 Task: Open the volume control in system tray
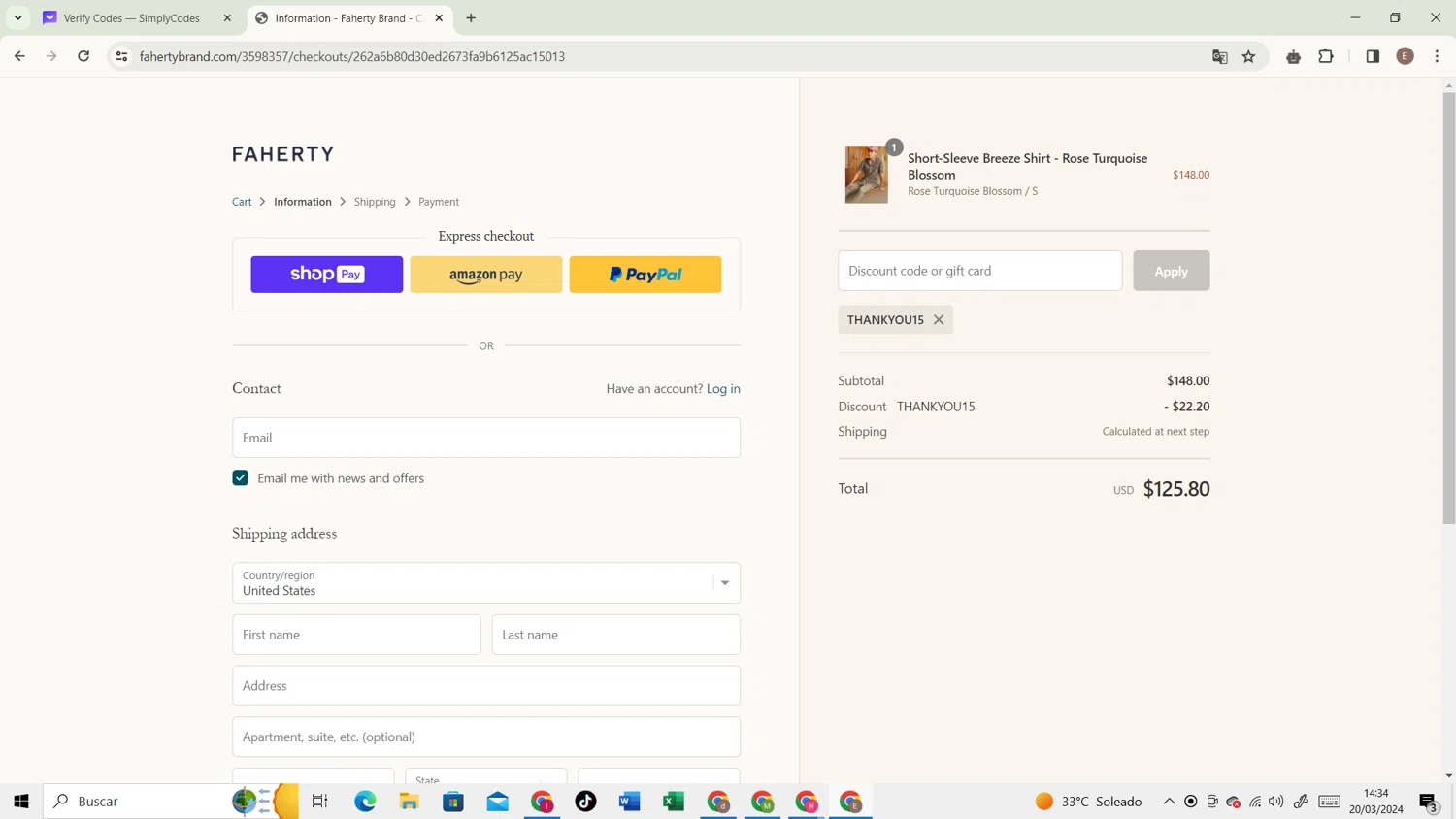click(x=1276, y=802)
